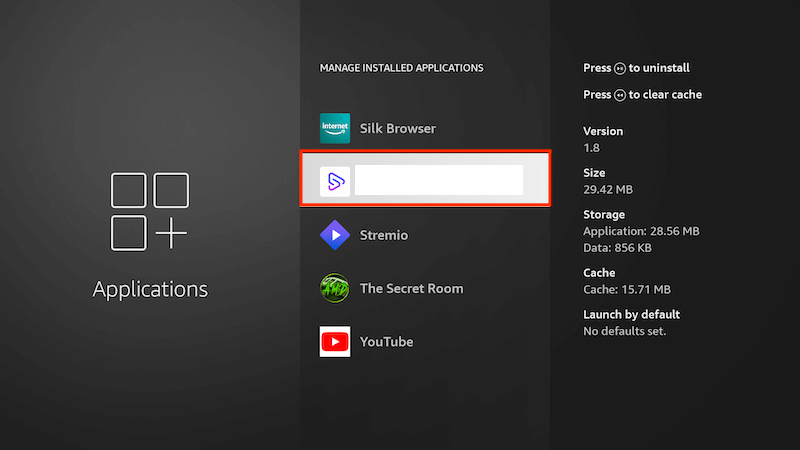800x450 pixels.
Task: Click the Applications title text
Action: pyautogui.click(x=150, y=289)
